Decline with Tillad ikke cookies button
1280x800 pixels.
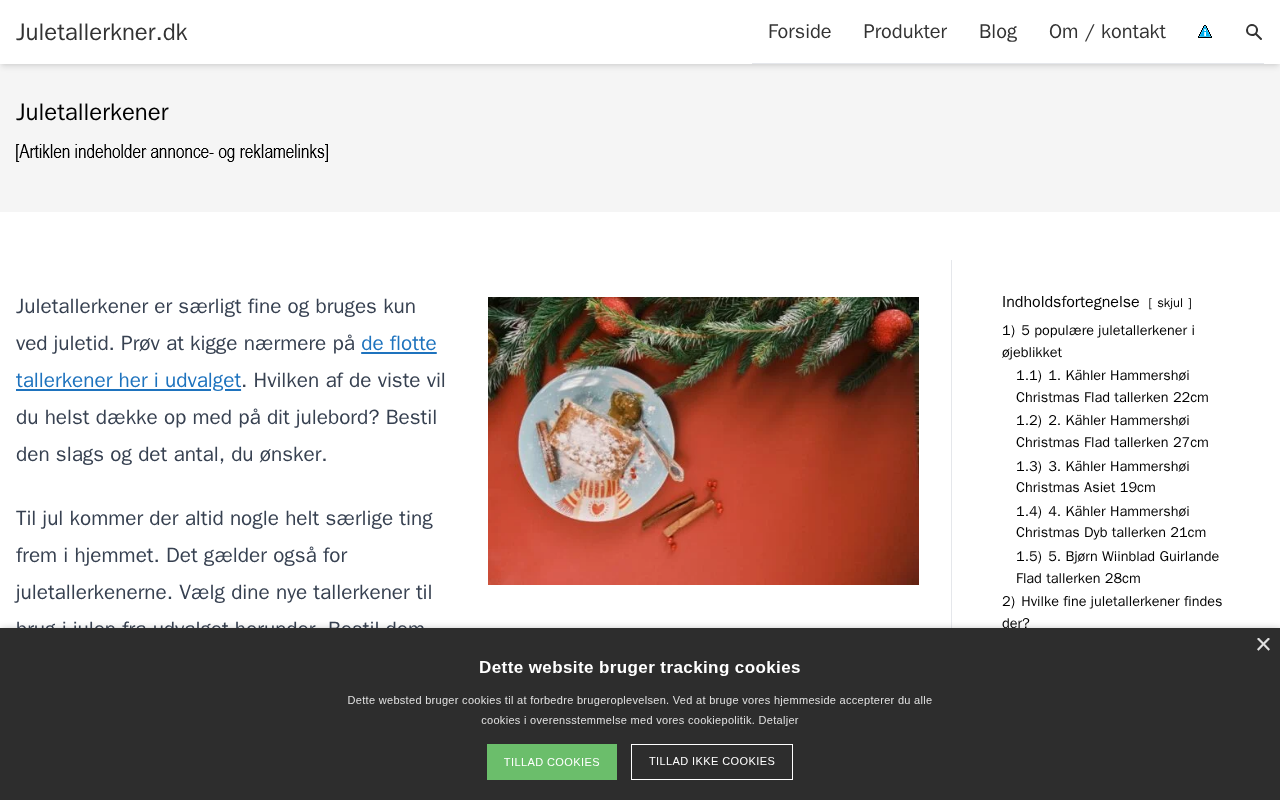pyautogui.click(x=712, y=762)
